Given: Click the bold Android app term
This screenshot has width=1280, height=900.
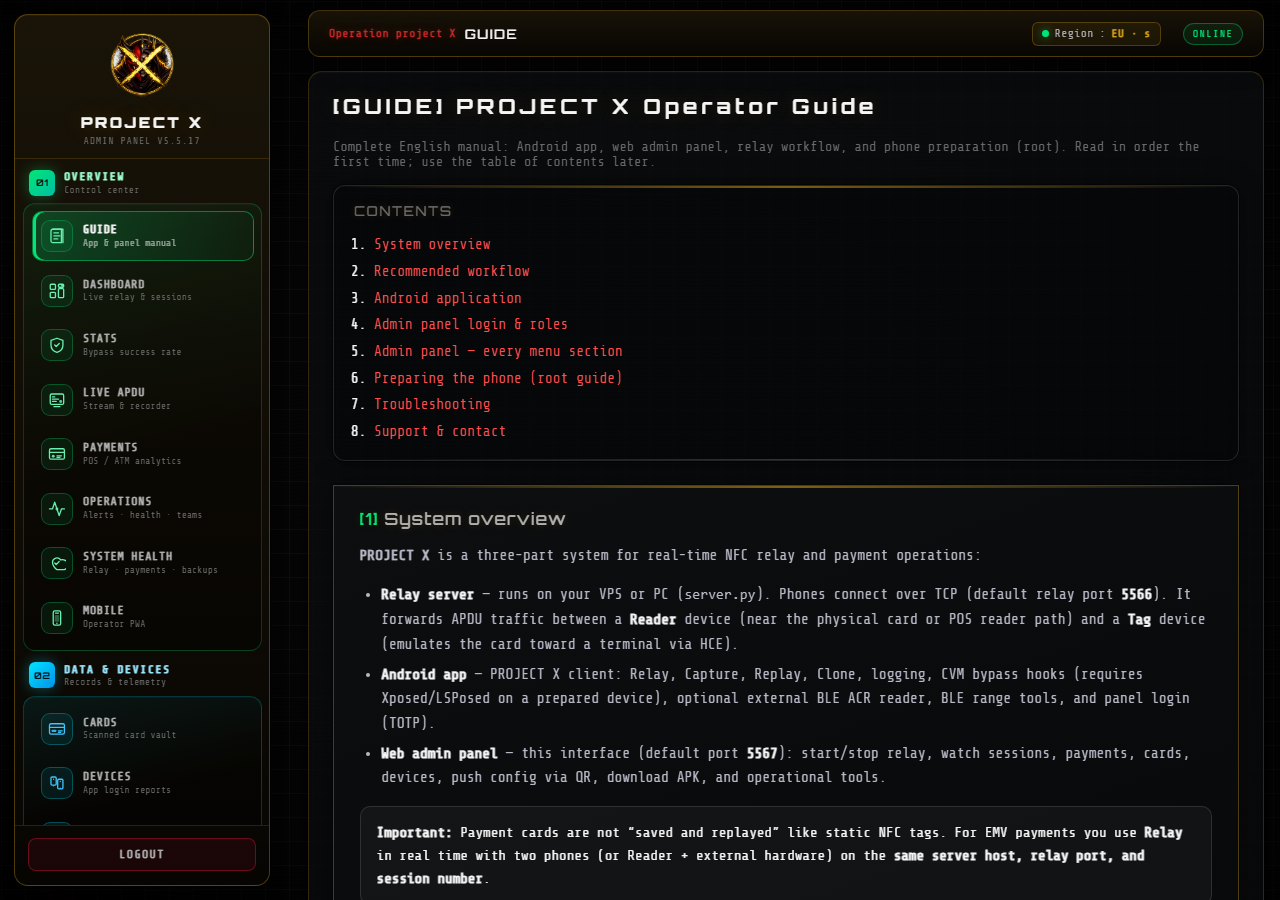Looking at the screenshot, I should (424, 674).
